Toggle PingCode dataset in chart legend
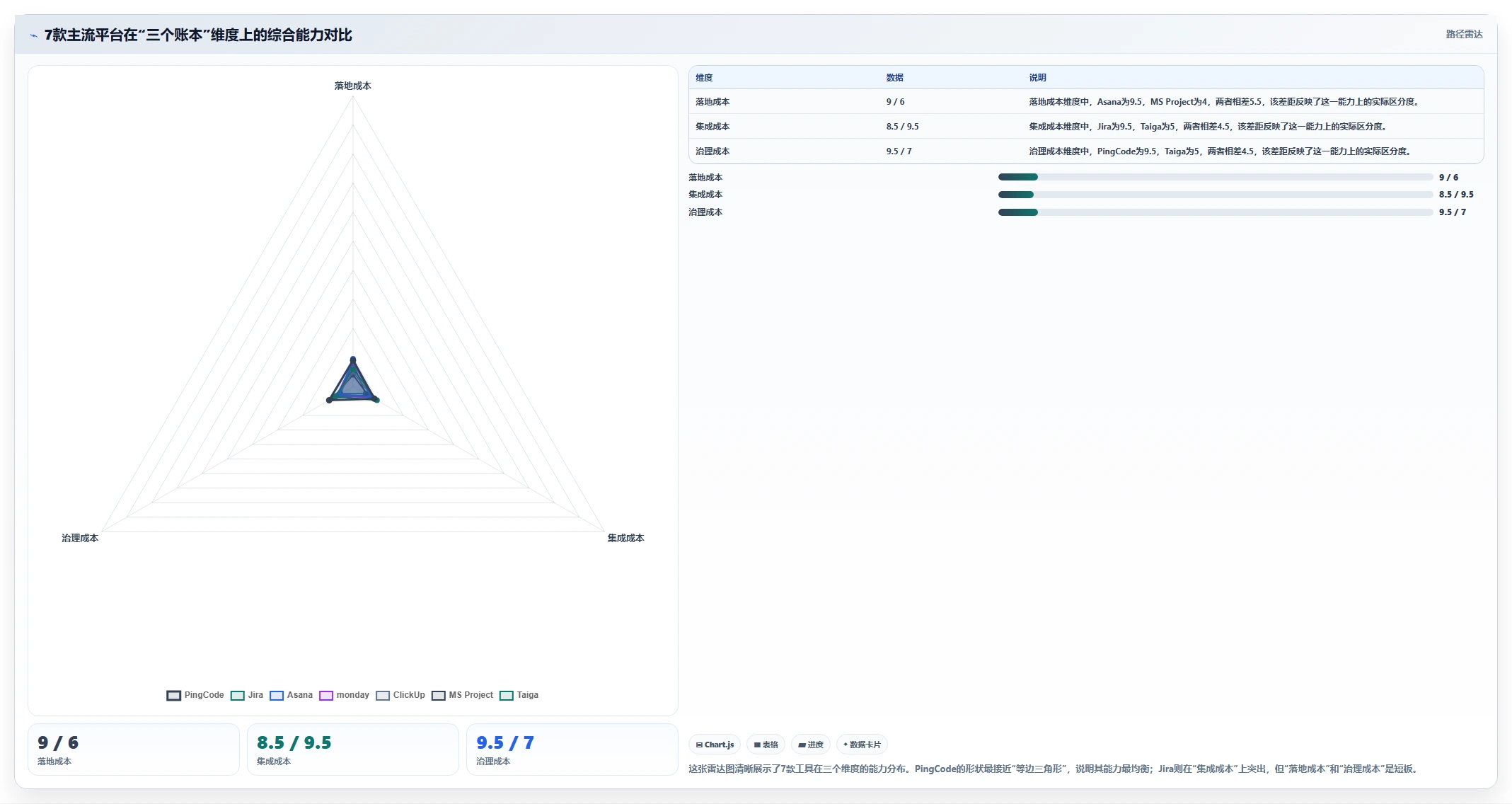Viewport: 1512px width, 804px height. pyautogui.click(x=195, y=695)
